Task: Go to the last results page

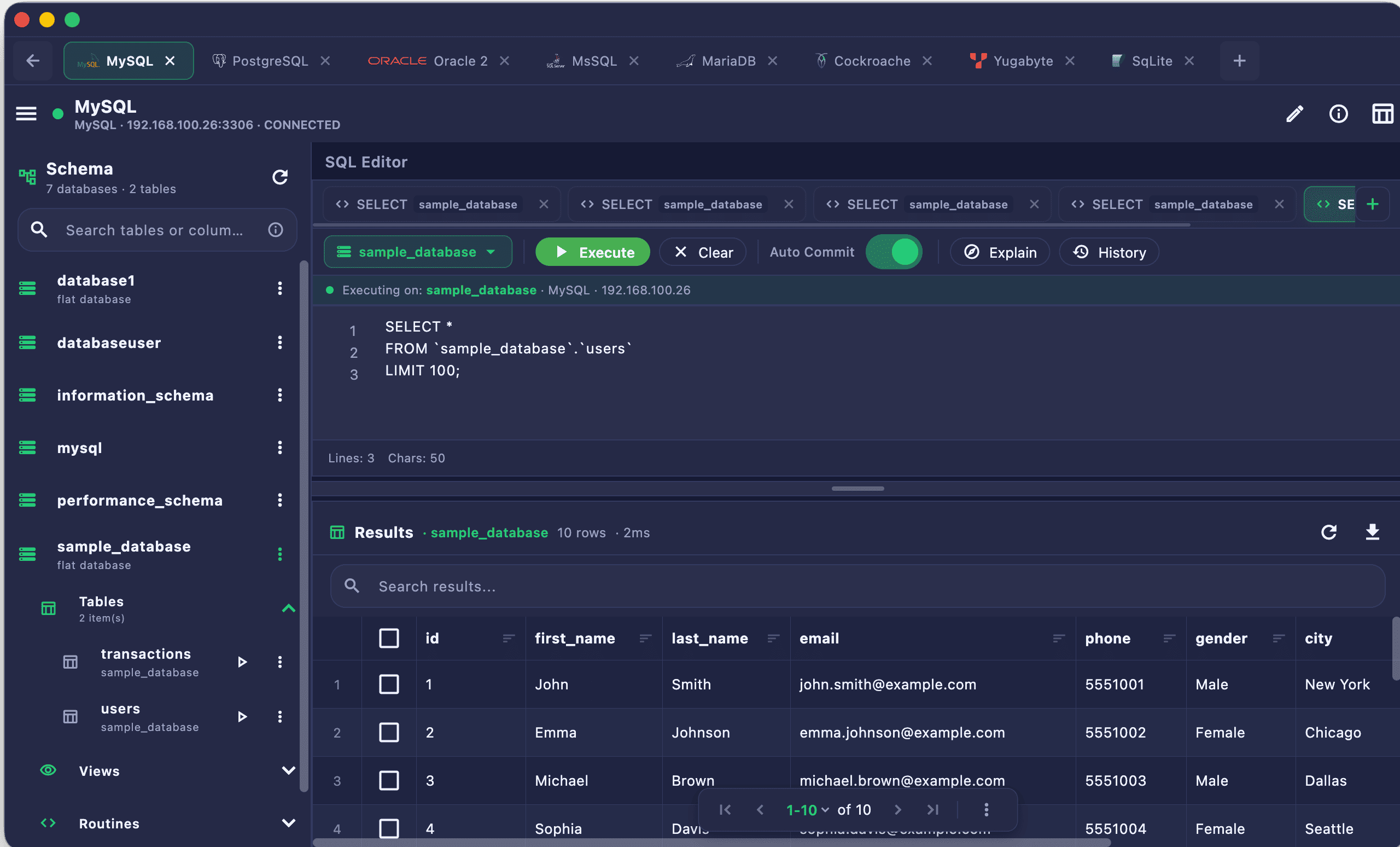Action: 932,809
